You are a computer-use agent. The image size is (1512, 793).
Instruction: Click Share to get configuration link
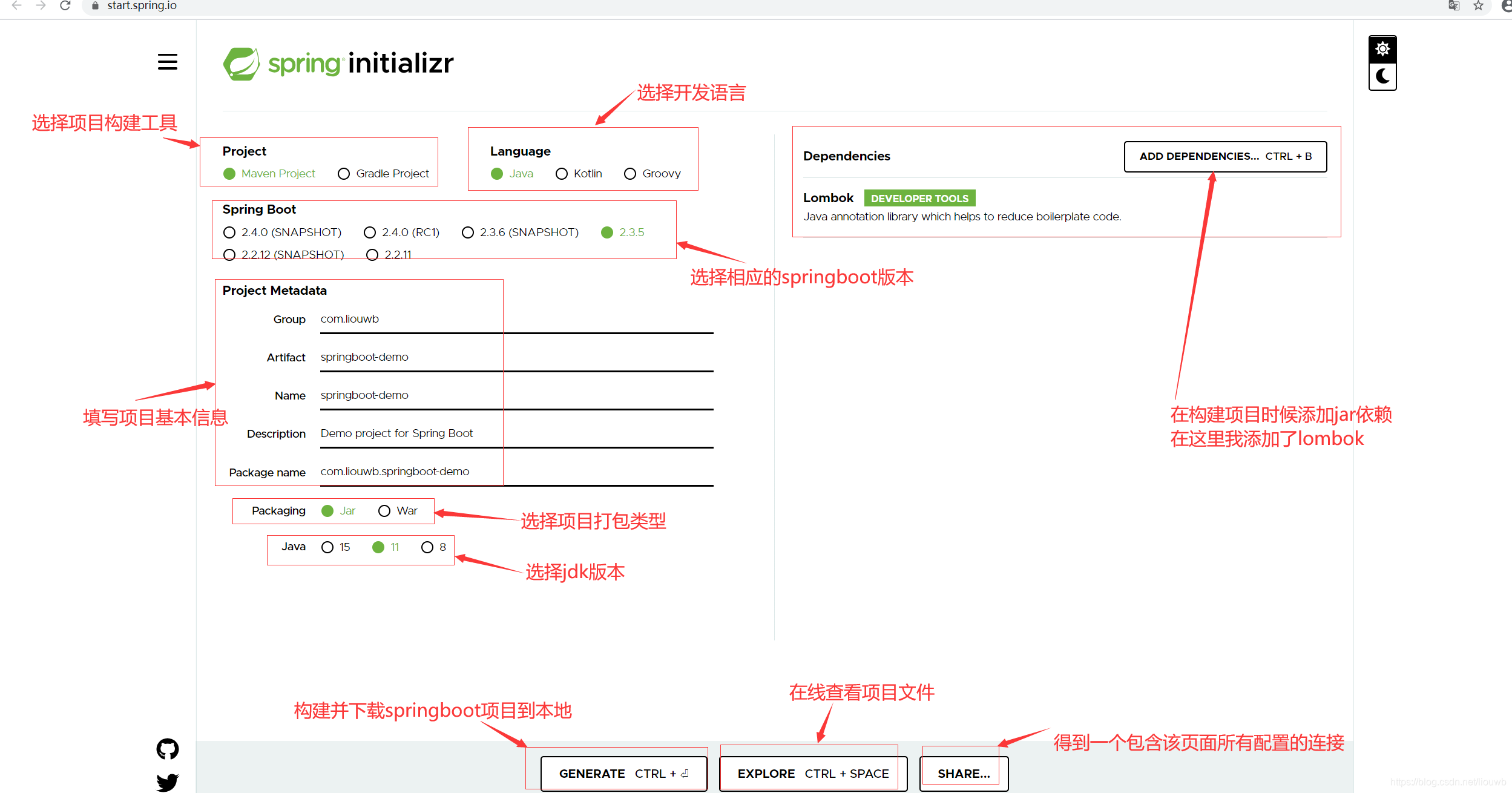point(964,774)
